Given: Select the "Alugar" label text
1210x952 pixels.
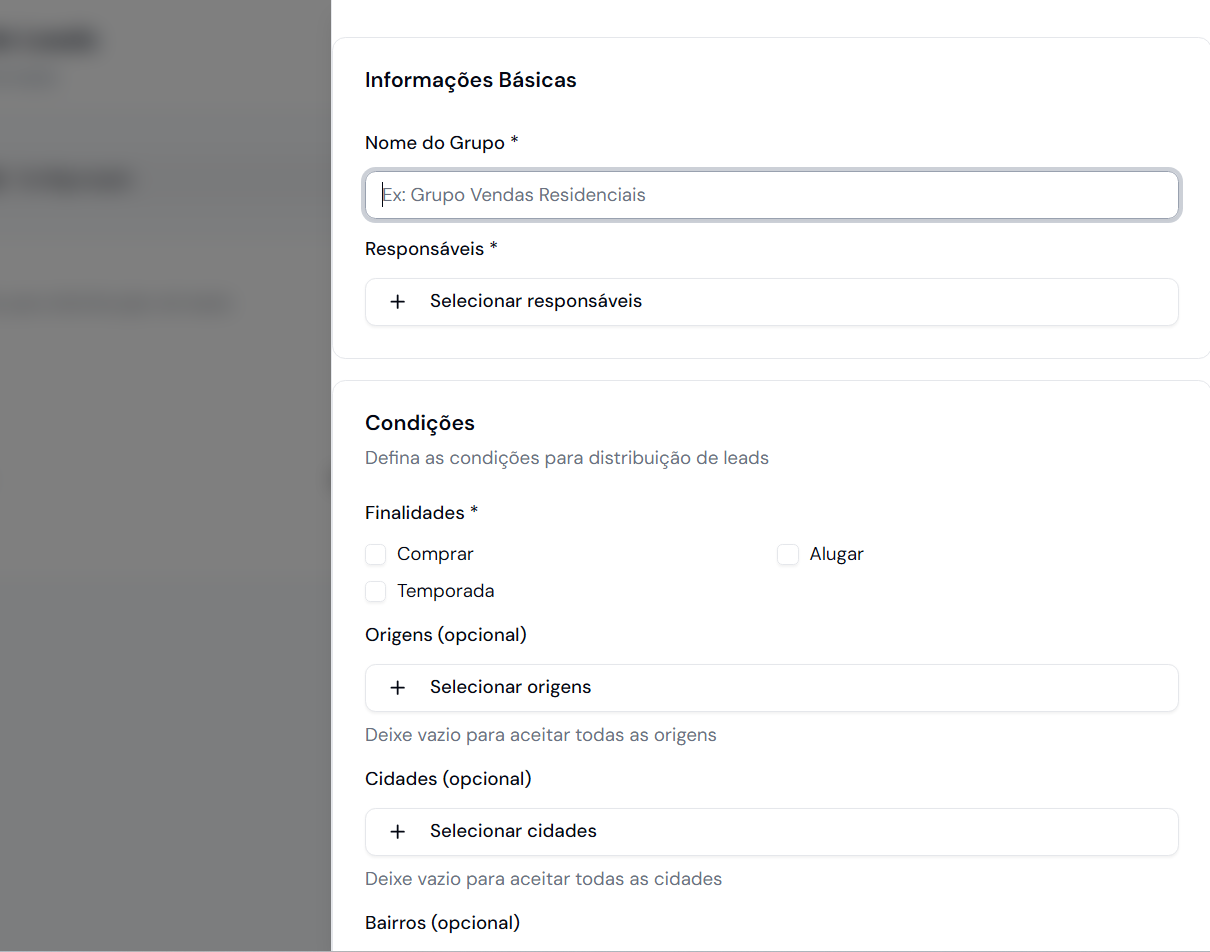Looking at the screenshot, I should pos(836,554).
